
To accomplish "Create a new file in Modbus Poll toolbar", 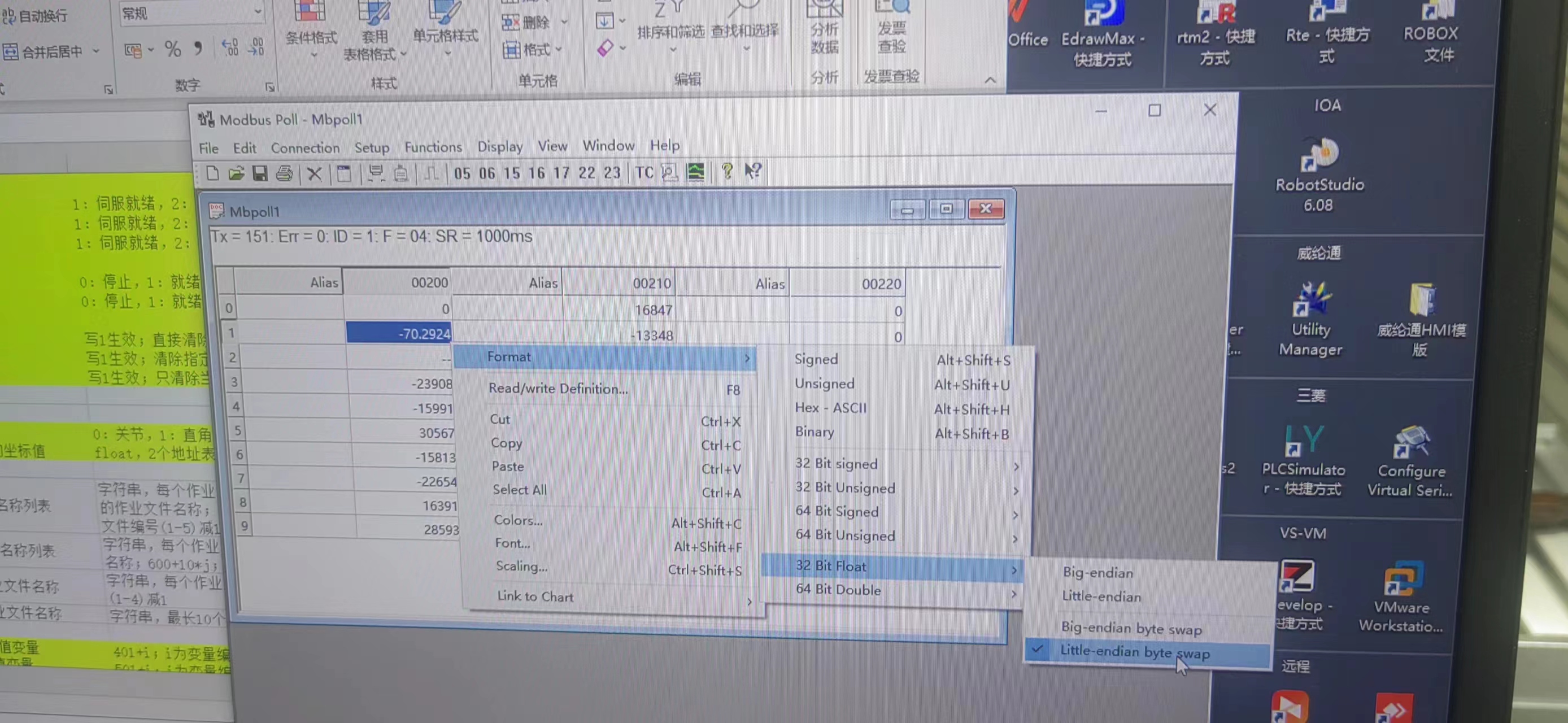I will [x=212, y=173].
